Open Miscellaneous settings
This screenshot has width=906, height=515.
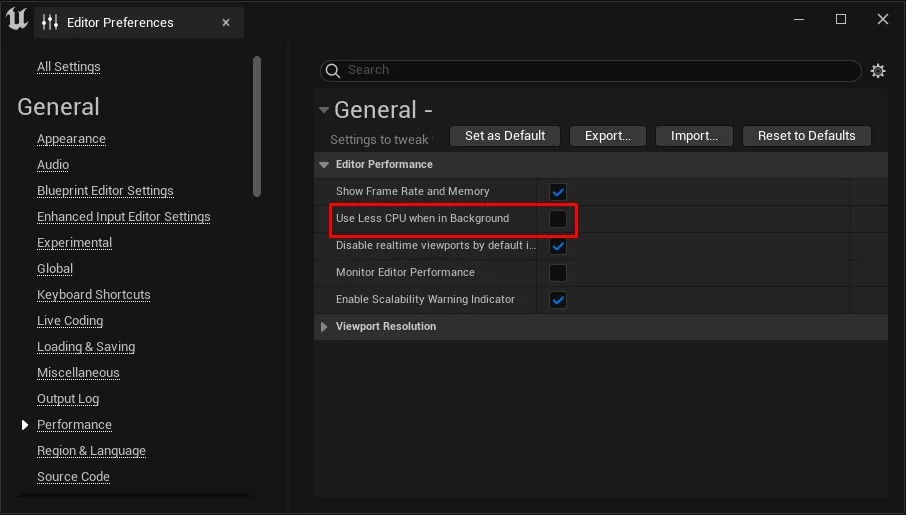78,373
